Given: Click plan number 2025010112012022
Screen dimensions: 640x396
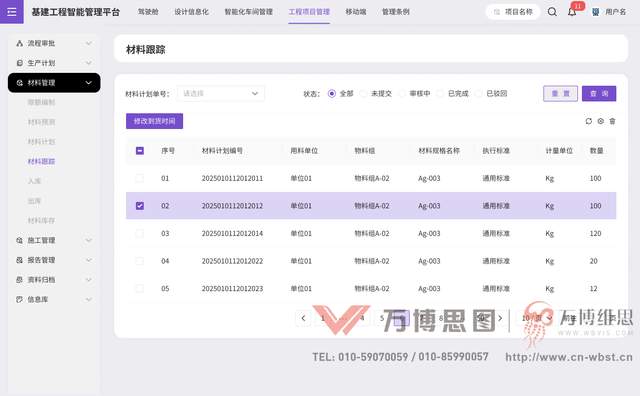Looking at the screenshot, I should point(232,261).
